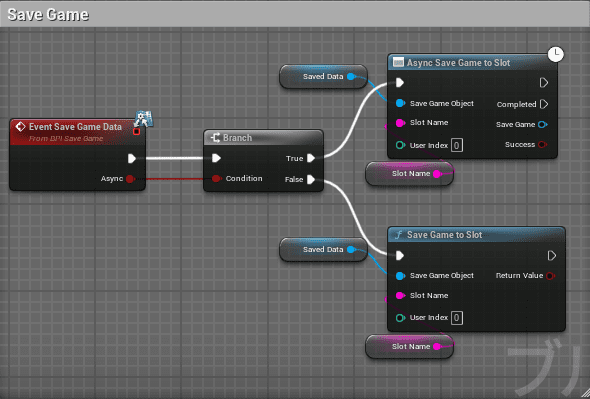This screenshot has width=590, height=399.
Task: Click the Save Game Object input pin on Async node
Action: tap(401, 103)
